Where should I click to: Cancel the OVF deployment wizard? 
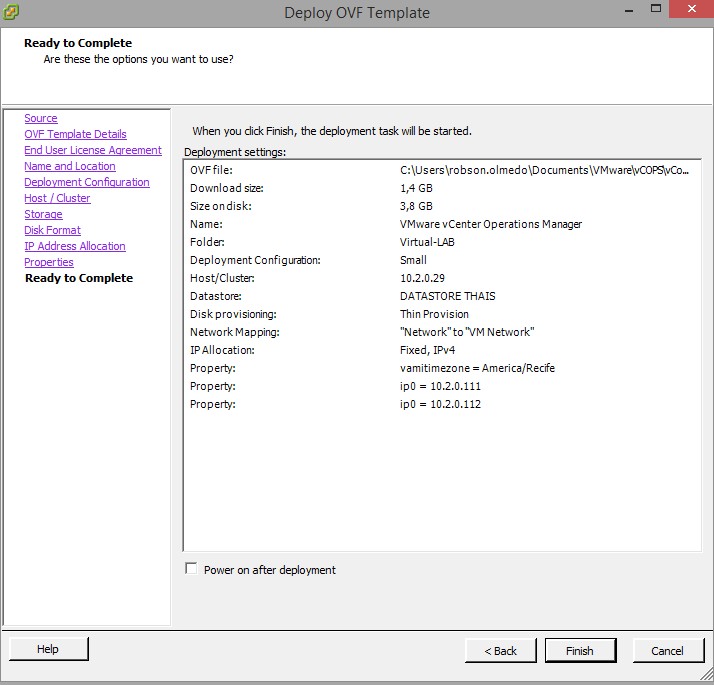click(667, 650)
